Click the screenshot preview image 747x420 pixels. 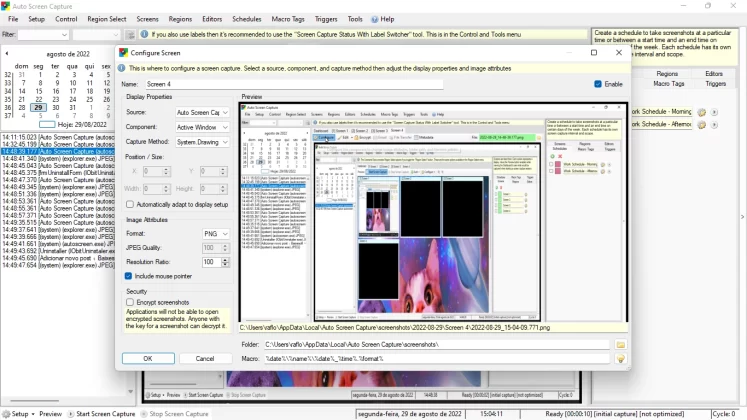pyautogui.click(x=433, y=212)
